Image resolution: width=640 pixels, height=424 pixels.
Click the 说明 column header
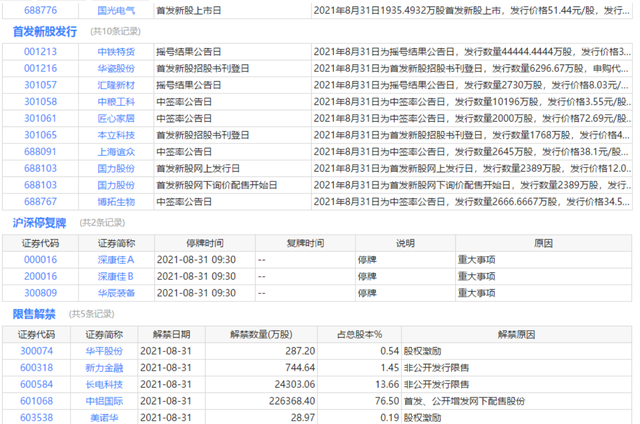[x=405, y=243]
